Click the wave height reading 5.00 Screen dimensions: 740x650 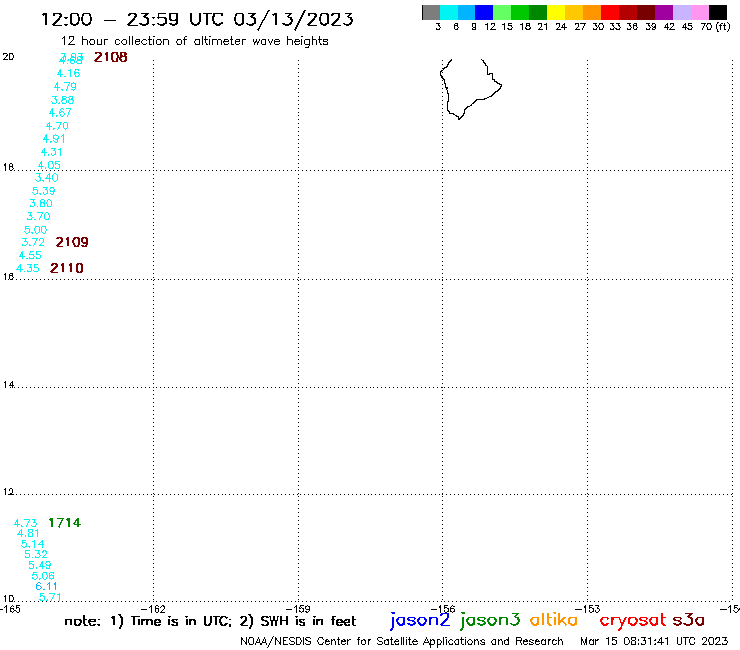(x=36, y=230)
